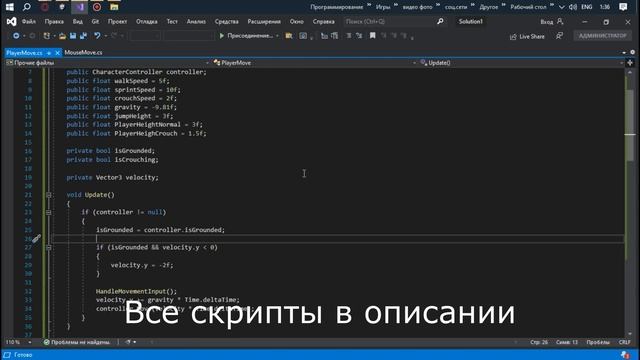Click the notifications icon in status bar
Screen dimensions: 640x360
625,355
